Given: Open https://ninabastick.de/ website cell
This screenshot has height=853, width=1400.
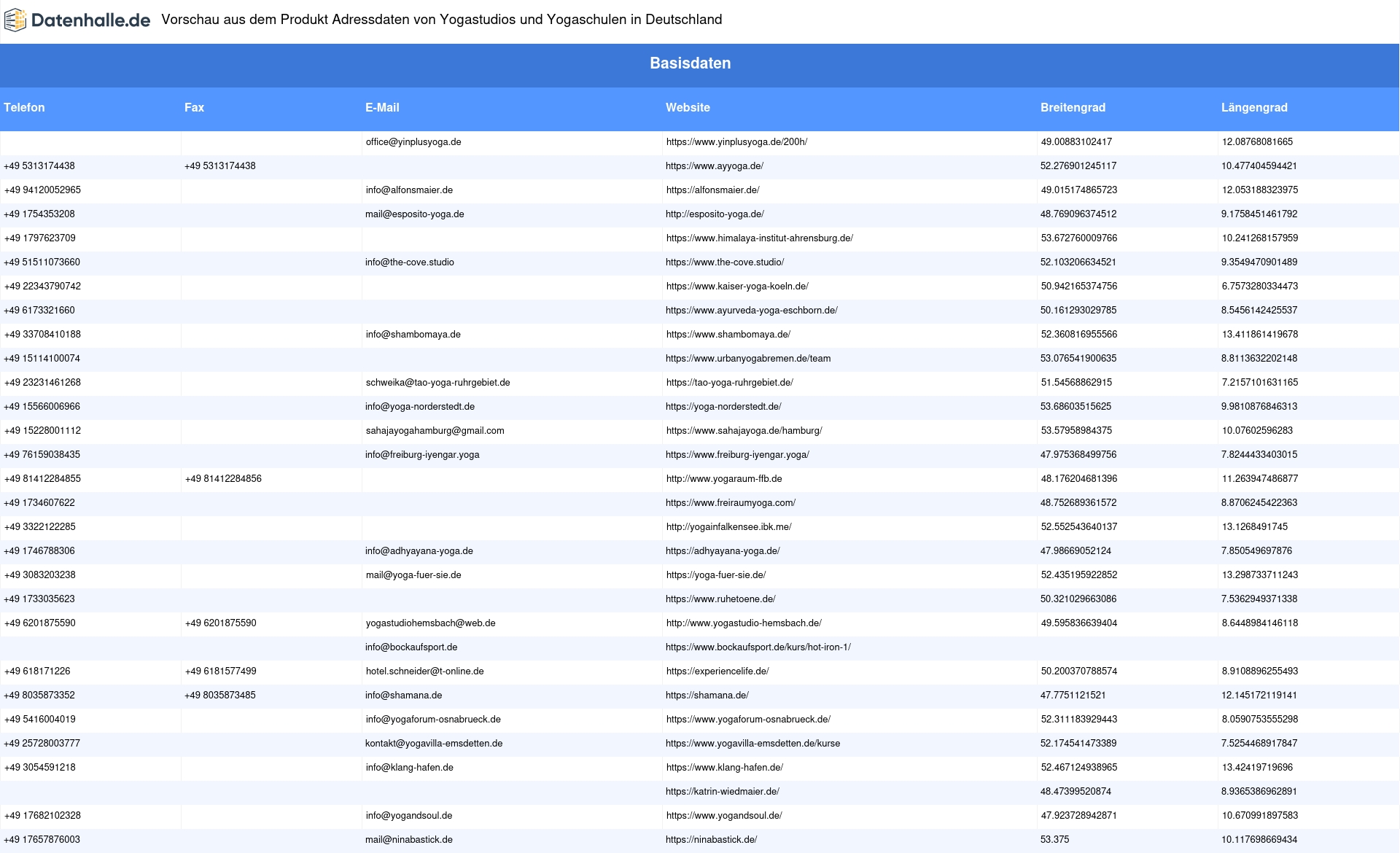Looking at the screenshot, I should pyautogui.click(x=712, y=840).
